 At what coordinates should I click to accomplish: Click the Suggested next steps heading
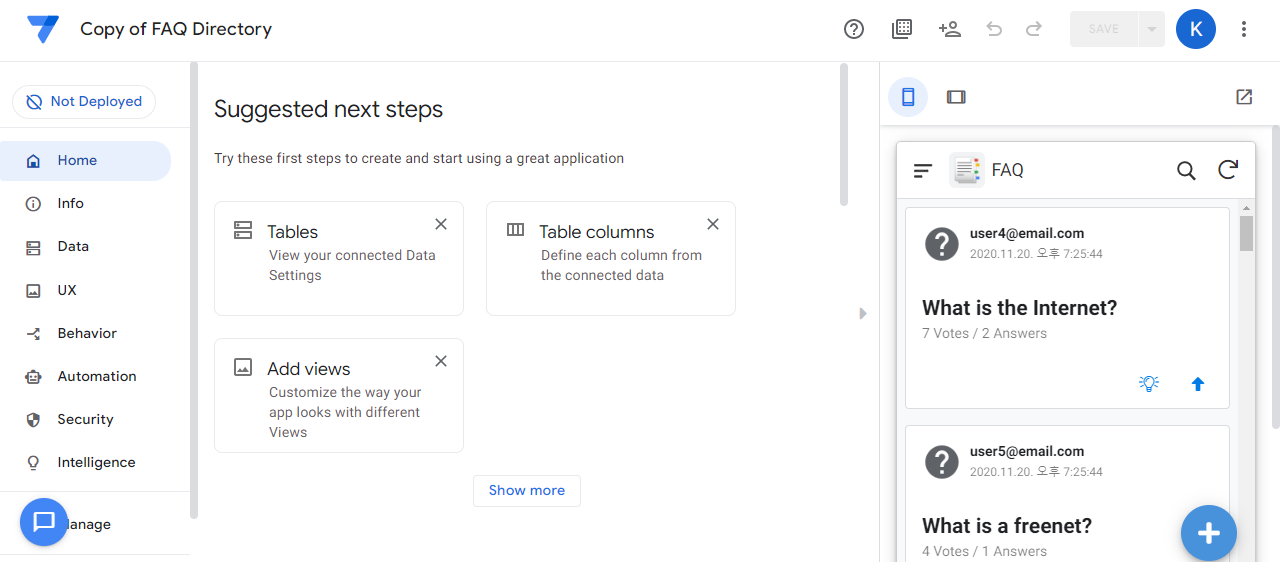pos(329,109)
